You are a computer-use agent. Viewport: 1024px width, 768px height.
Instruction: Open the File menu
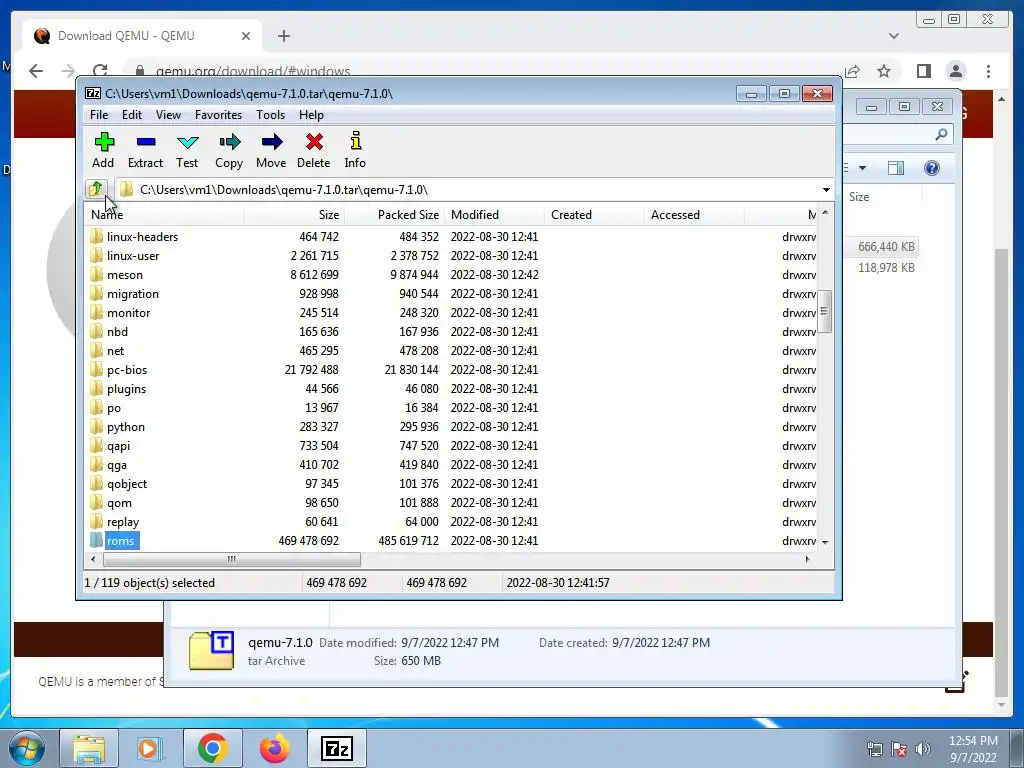coord(99,115)
